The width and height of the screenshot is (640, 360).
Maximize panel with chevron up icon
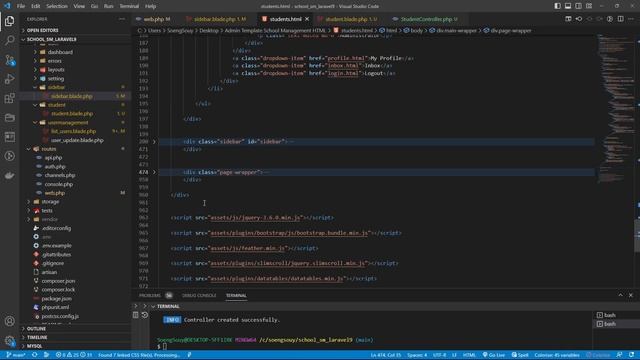click(x=620, y=295)
